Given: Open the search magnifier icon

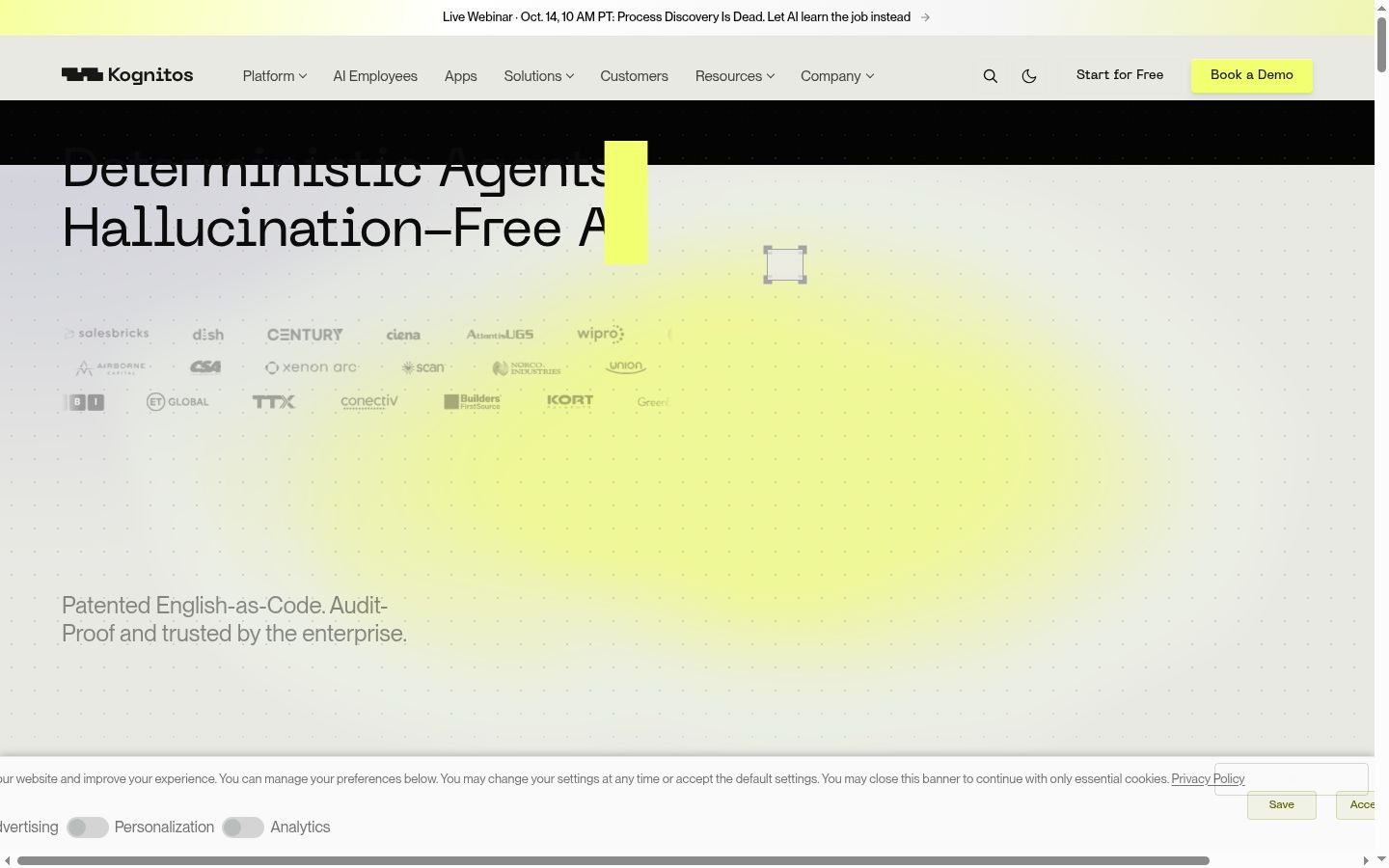Looking at the screenshot, I should [x=990, y=76].
